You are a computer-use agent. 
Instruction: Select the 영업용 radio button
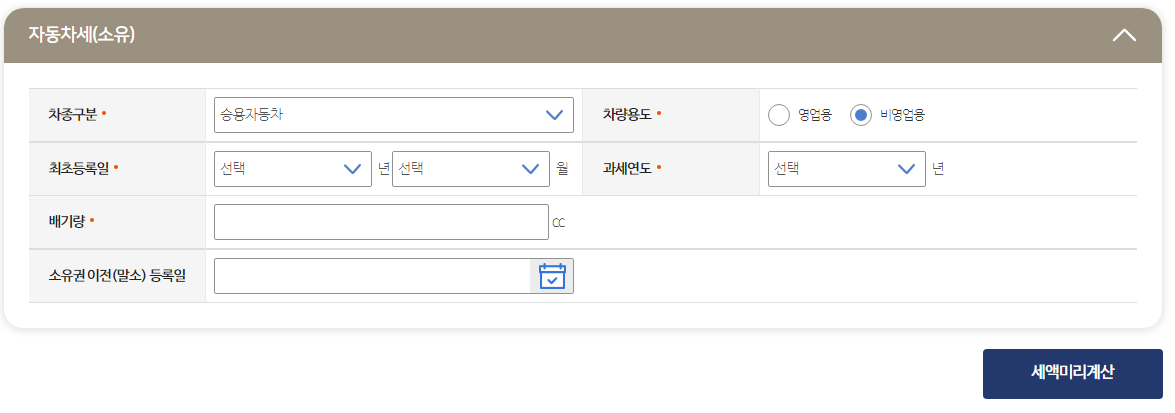(x=779, y=115)
